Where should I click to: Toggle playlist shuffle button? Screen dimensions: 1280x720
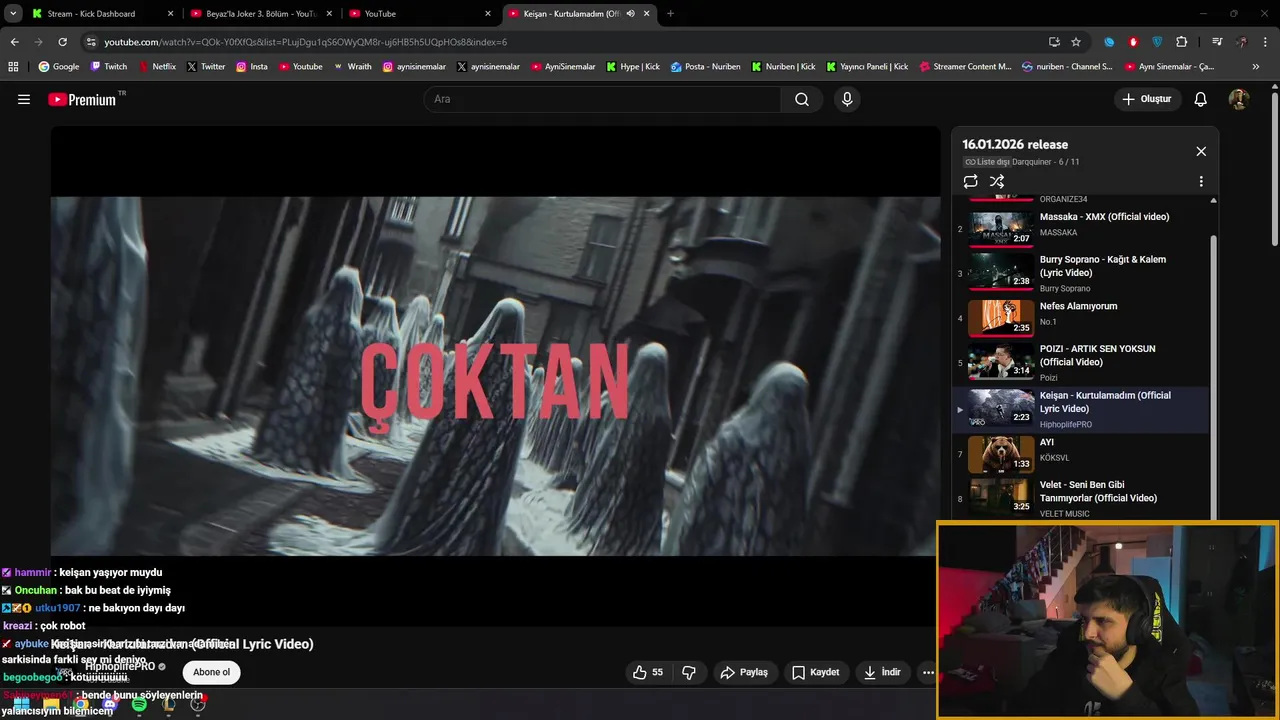pyautogui.click(x=997, y=182)
